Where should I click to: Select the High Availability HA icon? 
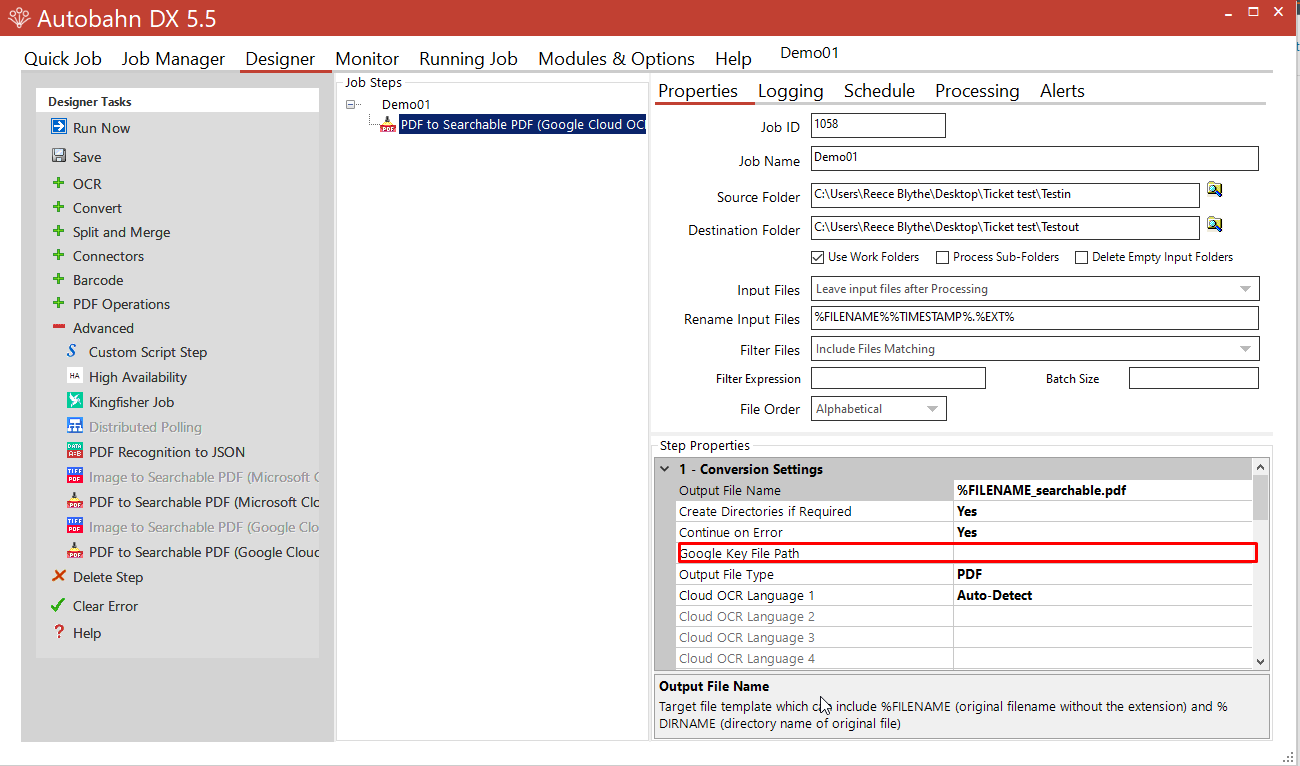point(74,377)
